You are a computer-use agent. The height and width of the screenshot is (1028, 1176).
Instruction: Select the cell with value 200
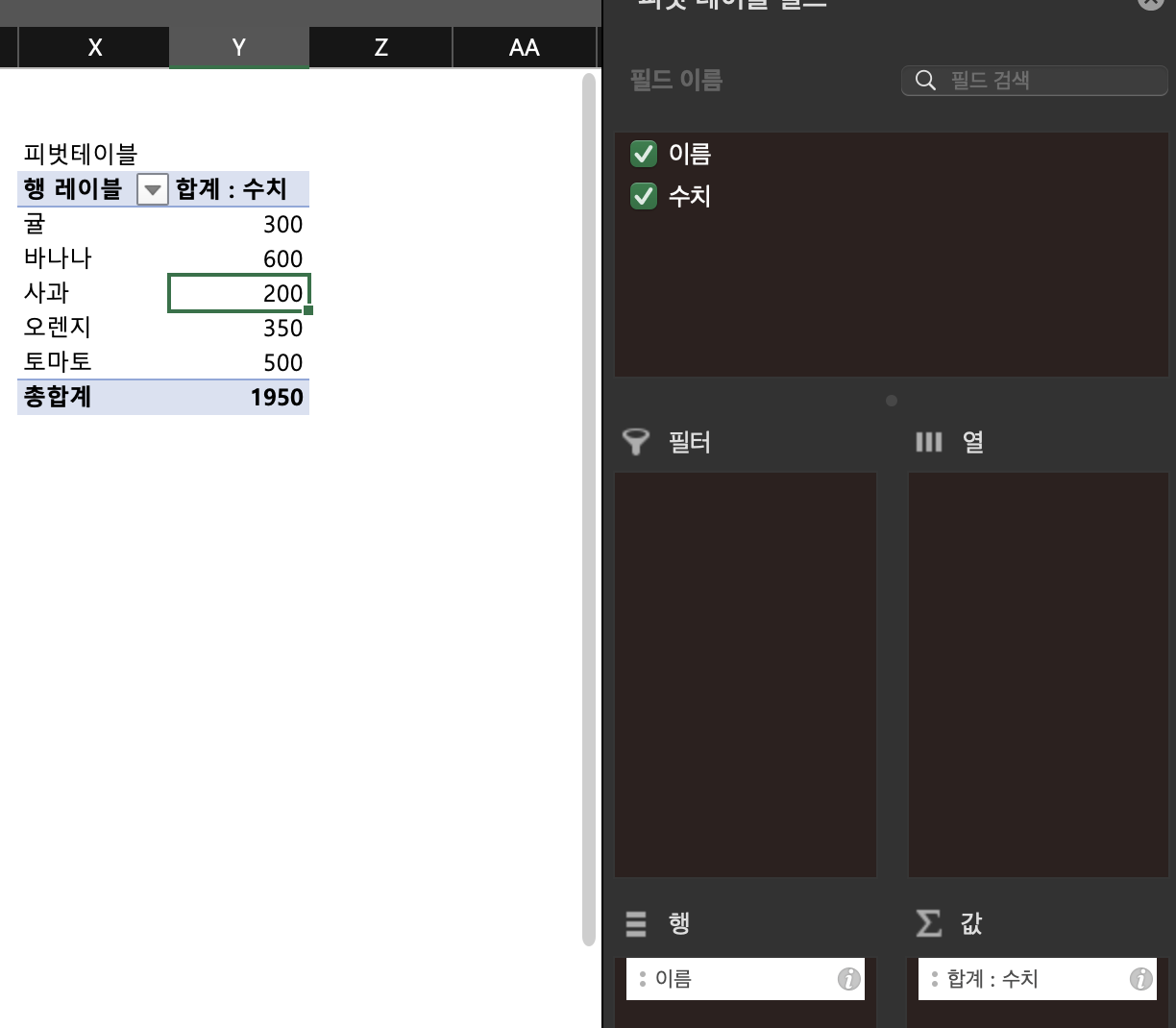pyautogui.click(x=239, y=293)
